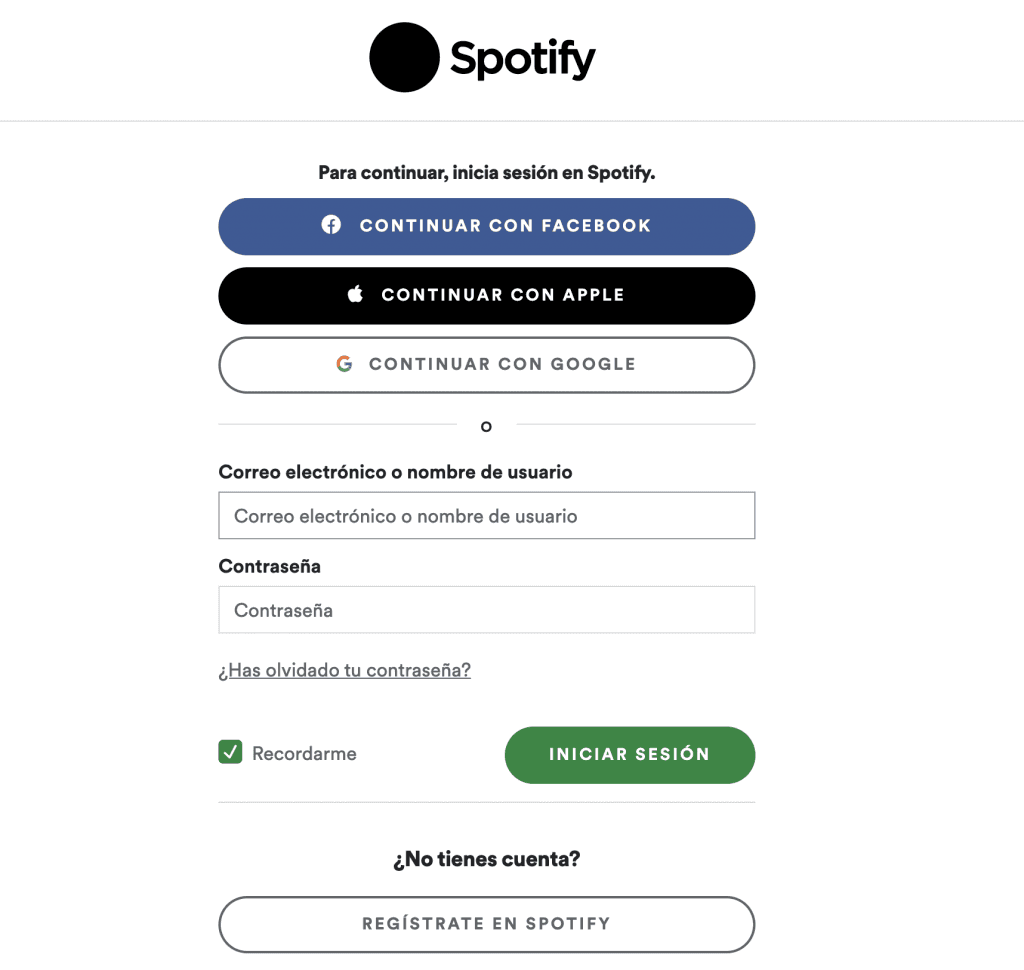Click the Spotify wordmark text in header
This screenshot has height=970, width=1024.
(x=522, y=59)
